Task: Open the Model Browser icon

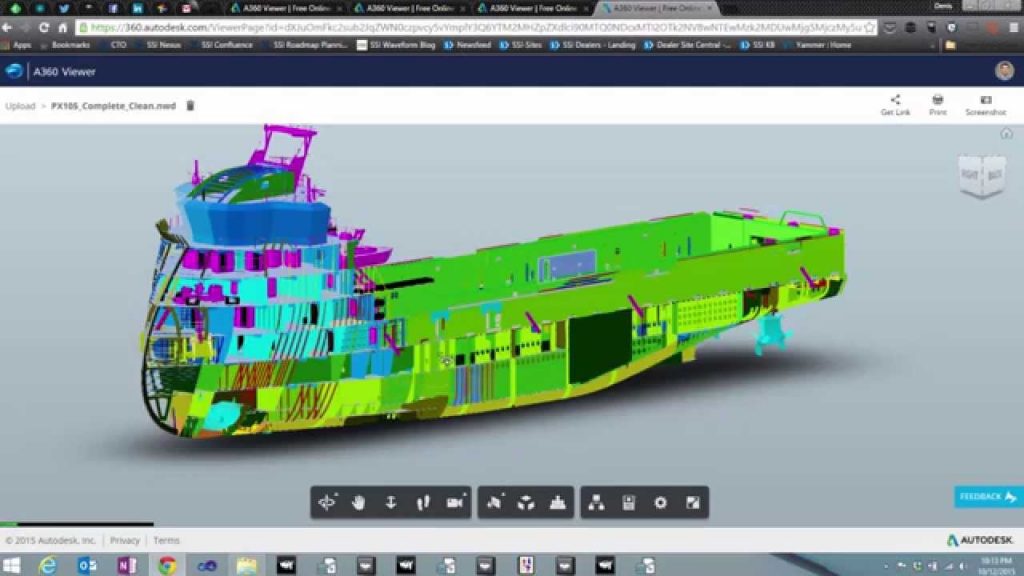Action: (x=596, y=503)
